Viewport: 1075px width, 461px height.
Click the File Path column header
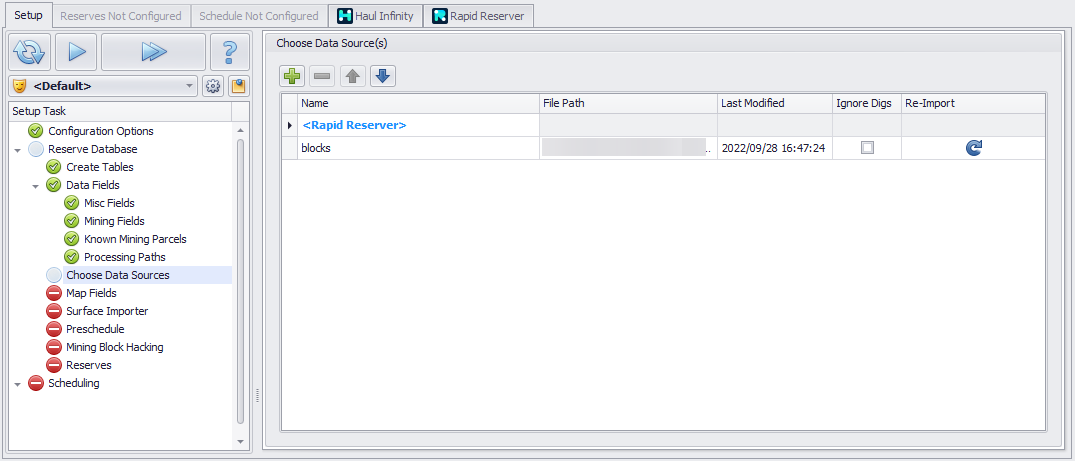[x=628, y=104]
